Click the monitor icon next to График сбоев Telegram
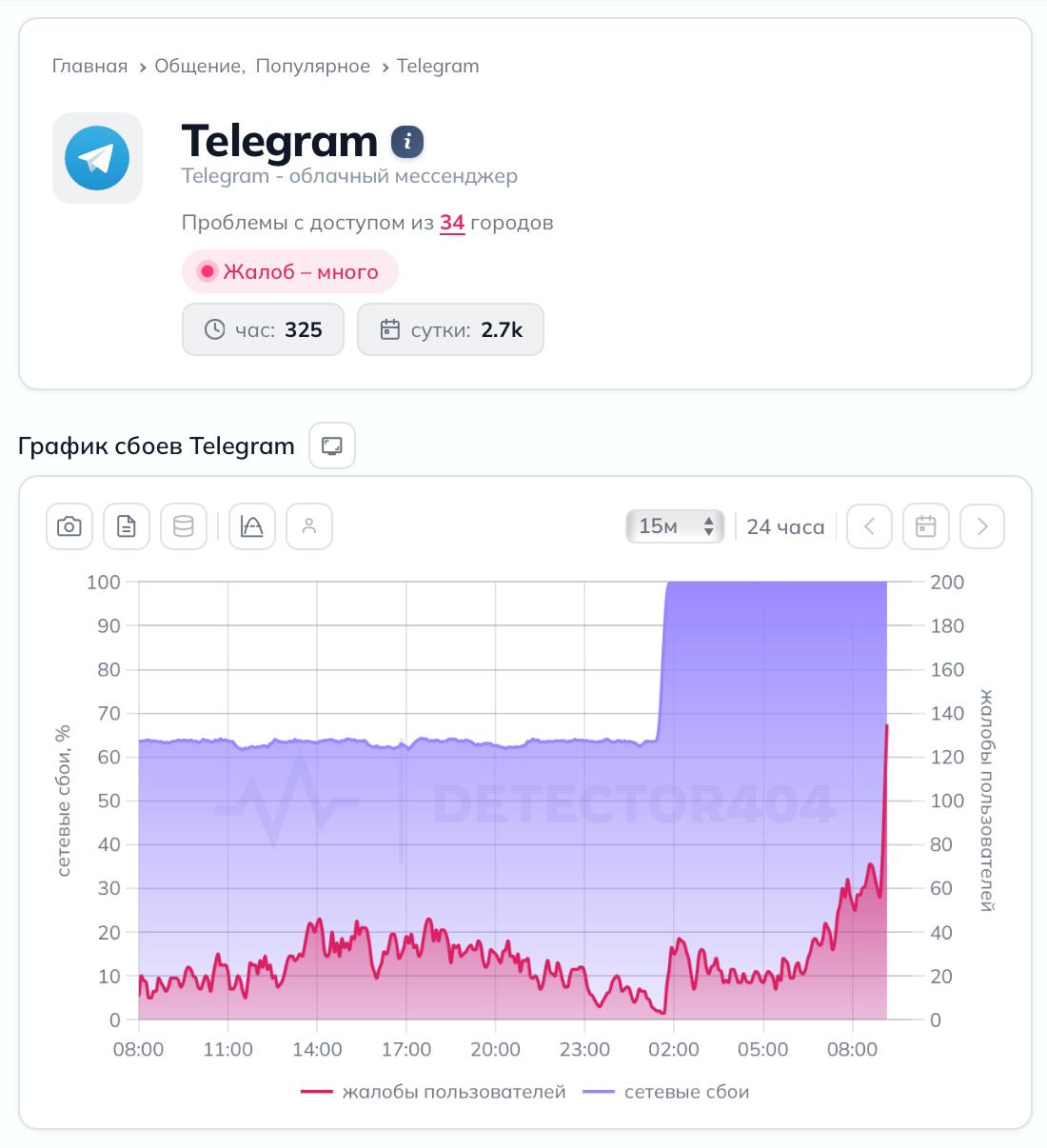This screenshot has height=1148, width=1047. point(330,445)
